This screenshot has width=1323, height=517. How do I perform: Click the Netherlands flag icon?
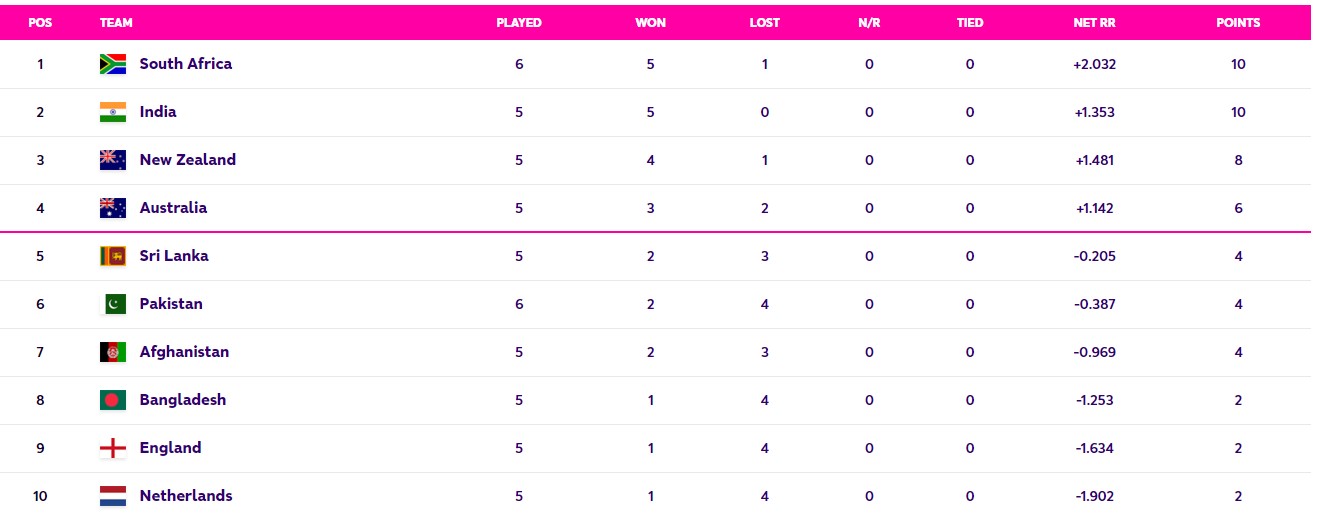[113, 496]
